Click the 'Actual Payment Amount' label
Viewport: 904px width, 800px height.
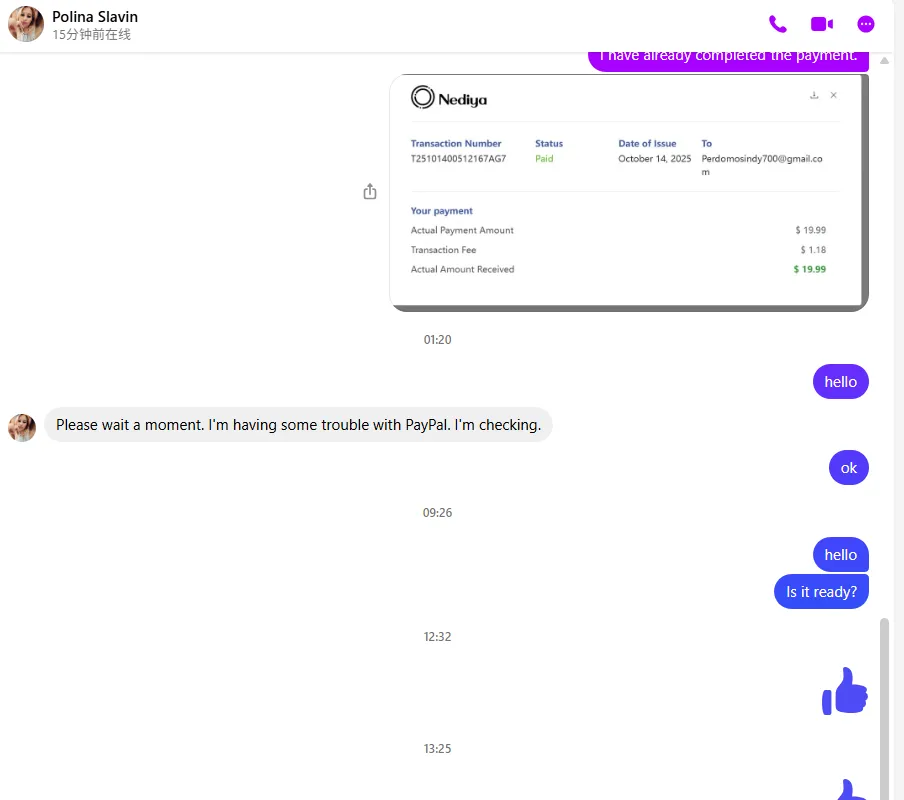coord(462,230)
